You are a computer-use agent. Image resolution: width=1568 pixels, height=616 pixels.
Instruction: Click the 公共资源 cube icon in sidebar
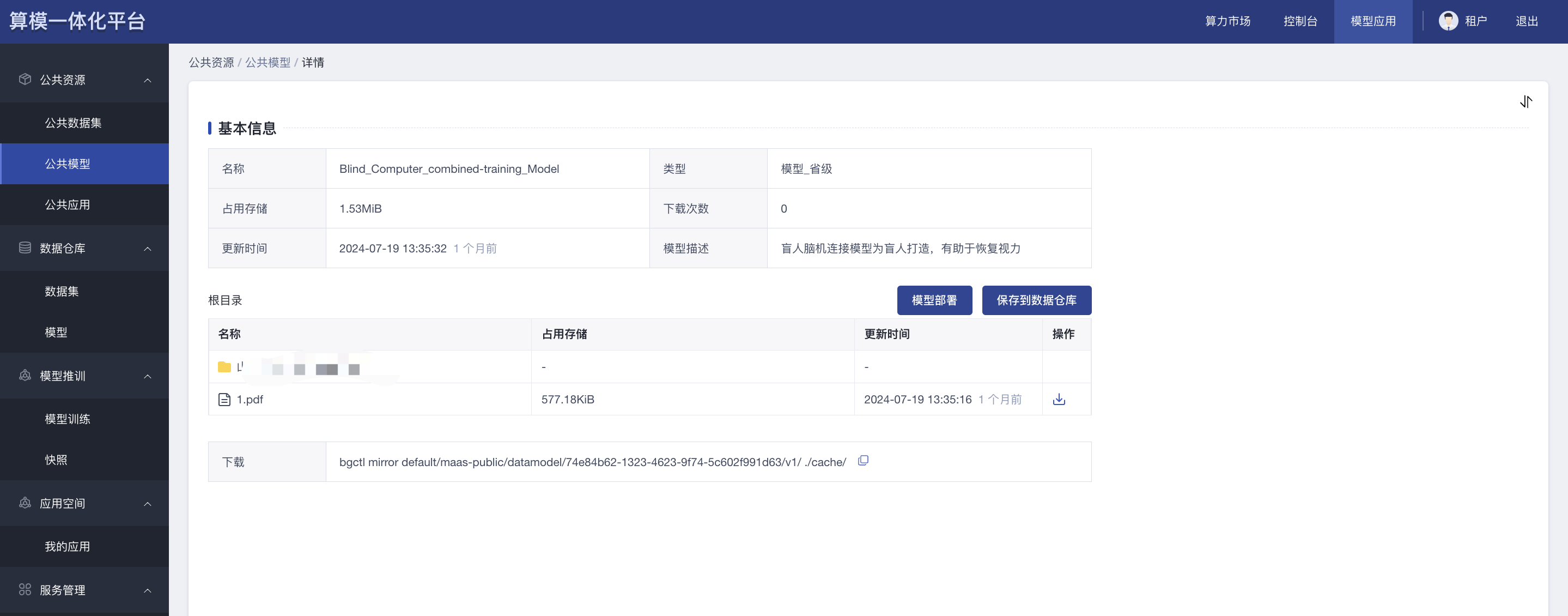(25, 79)
